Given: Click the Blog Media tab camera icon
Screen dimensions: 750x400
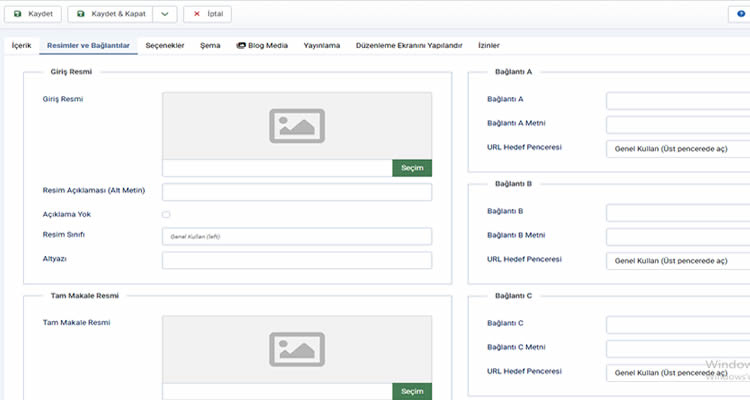Looking at the screenshot, I should click(x=241, y=46).
